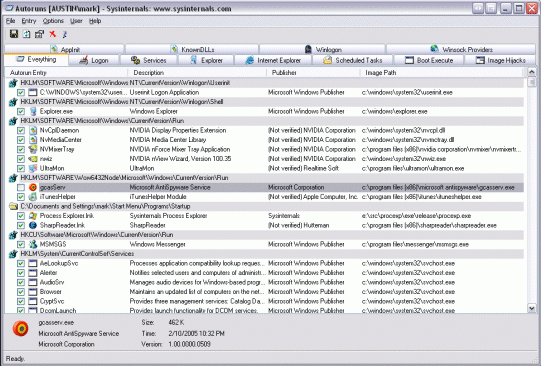Click registry icon beside HKCU Run key
This screenshot has height=366, width=541.
tap(13, 235)
